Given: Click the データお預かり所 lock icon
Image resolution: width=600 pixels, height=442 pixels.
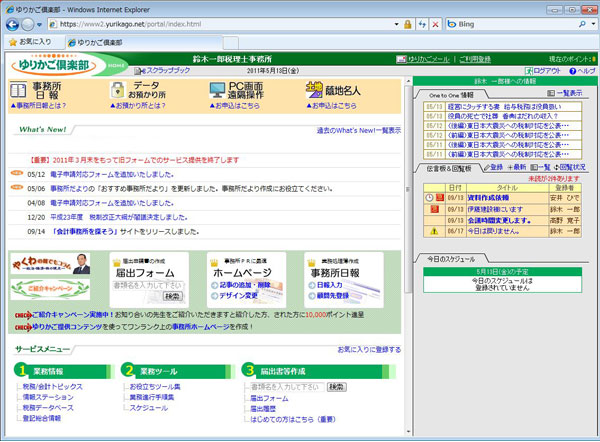Looking at the screenshot, I should tap(117, 90).
